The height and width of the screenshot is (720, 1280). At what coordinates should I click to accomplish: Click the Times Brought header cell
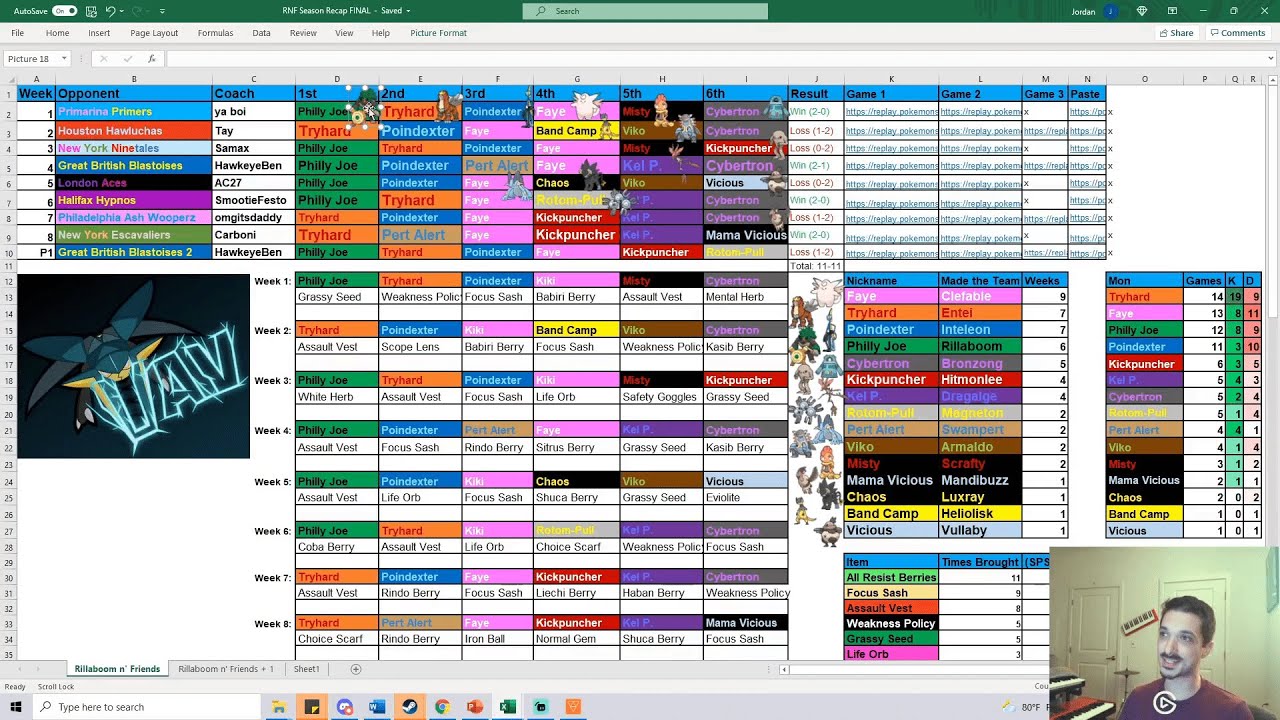click(x=980, y=562)
